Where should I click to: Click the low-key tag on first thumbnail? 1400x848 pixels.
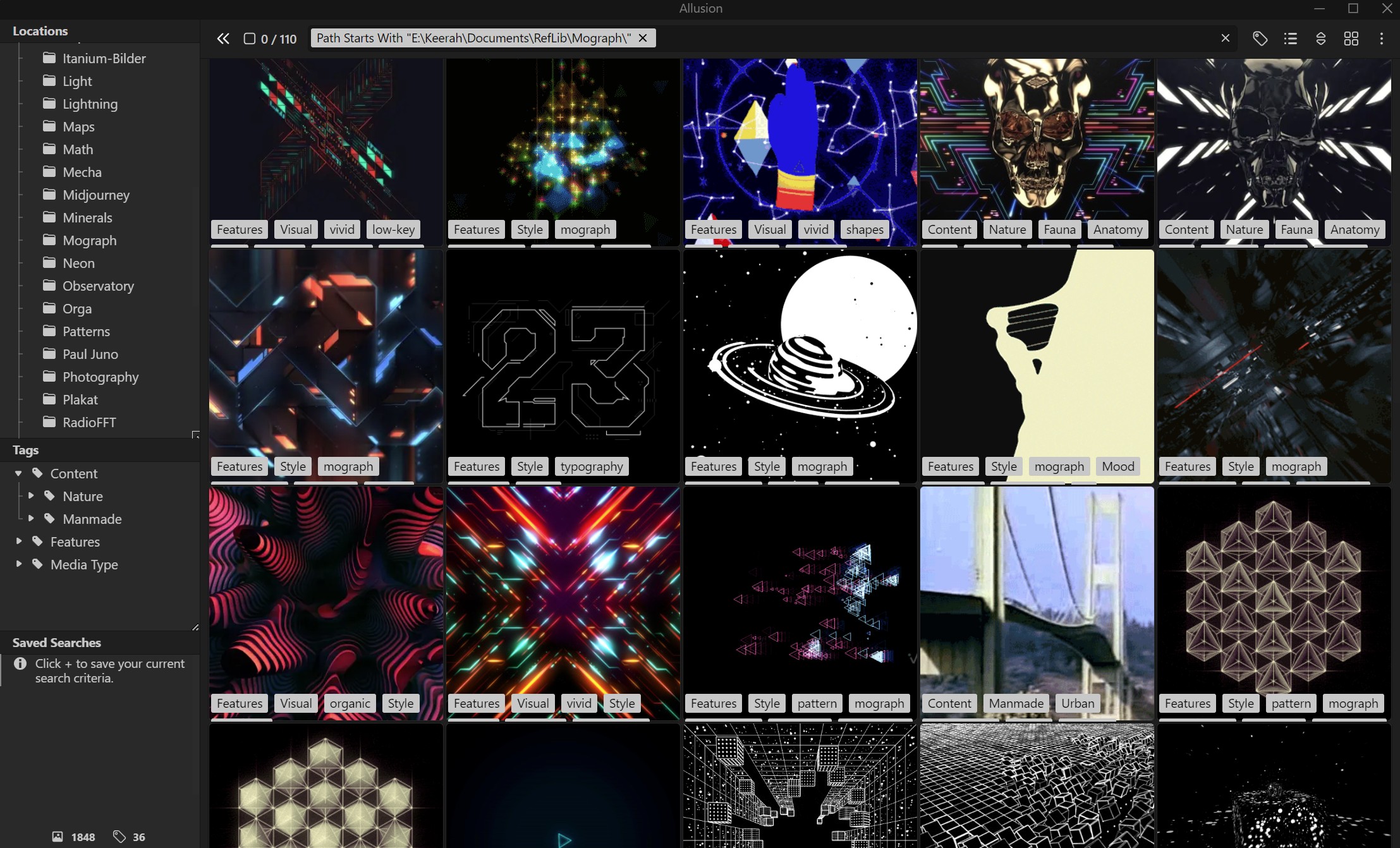393,229
